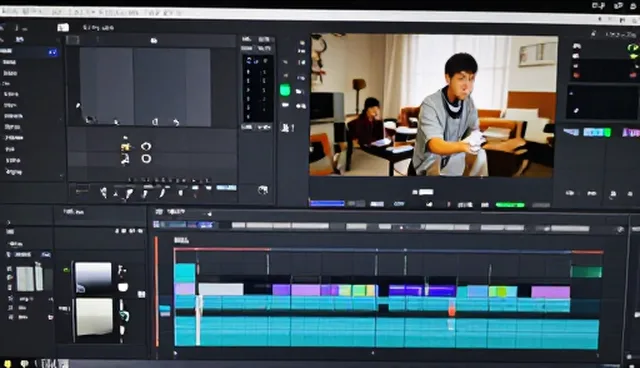Screen dimensions: 640x368
Task: Toggle the lower white ring under source monitor
Action: tap(146, 159)
